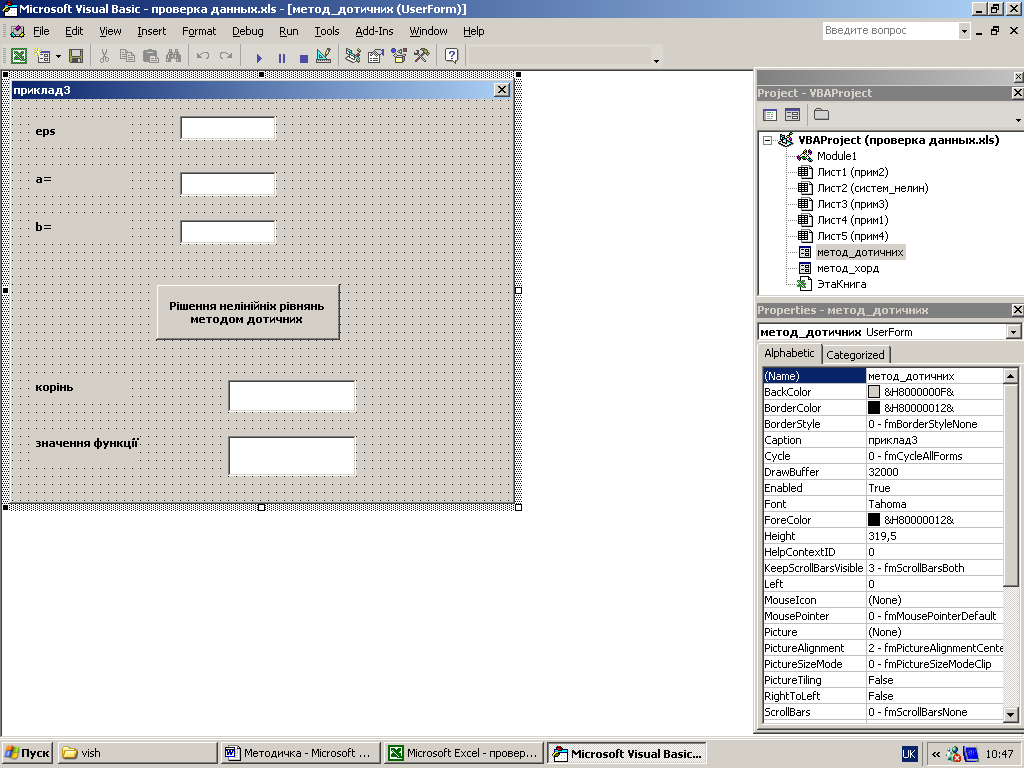This screenshot has height=768, width=1024.
Task: Open the Toolbox hammer icon
Action: tap(421, 56)
